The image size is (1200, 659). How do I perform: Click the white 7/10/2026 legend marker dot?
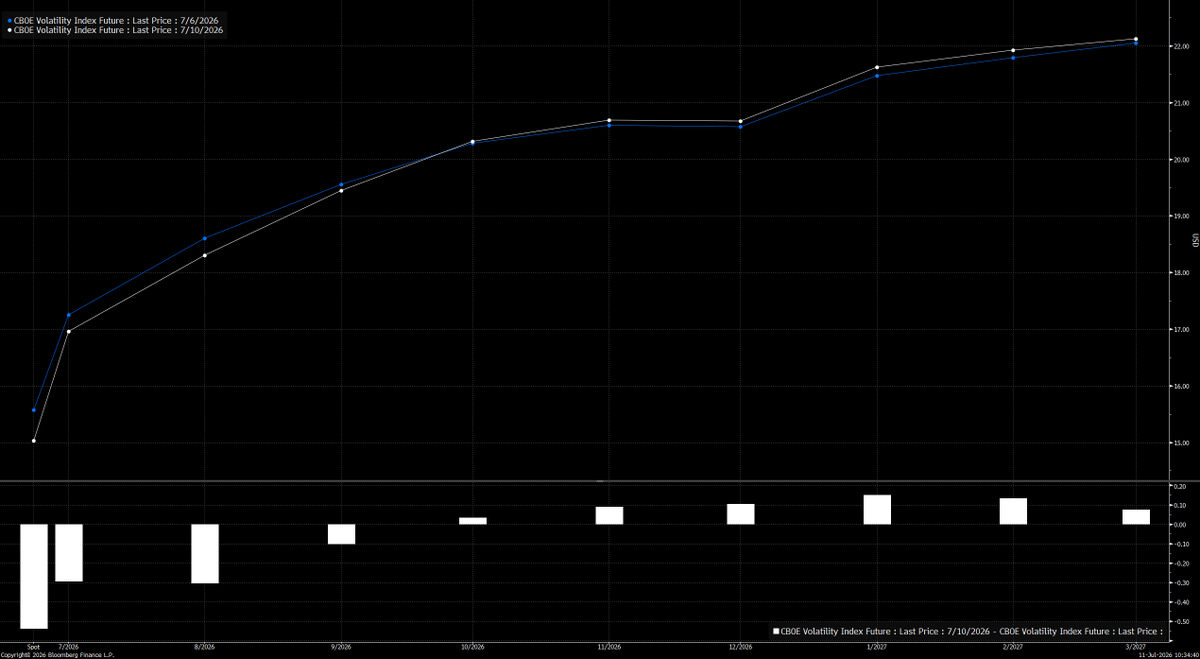pos(9,30)
